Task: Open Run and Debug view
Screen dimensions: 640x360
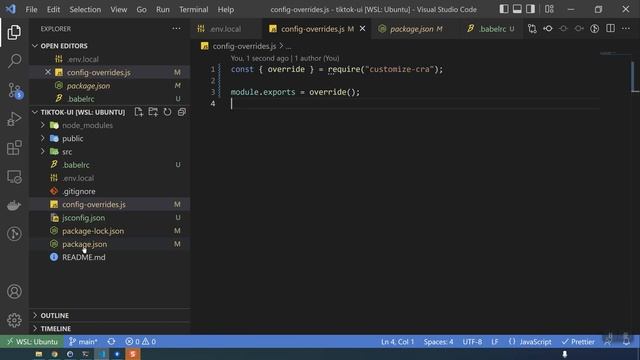Action: [x=14, y=119]
